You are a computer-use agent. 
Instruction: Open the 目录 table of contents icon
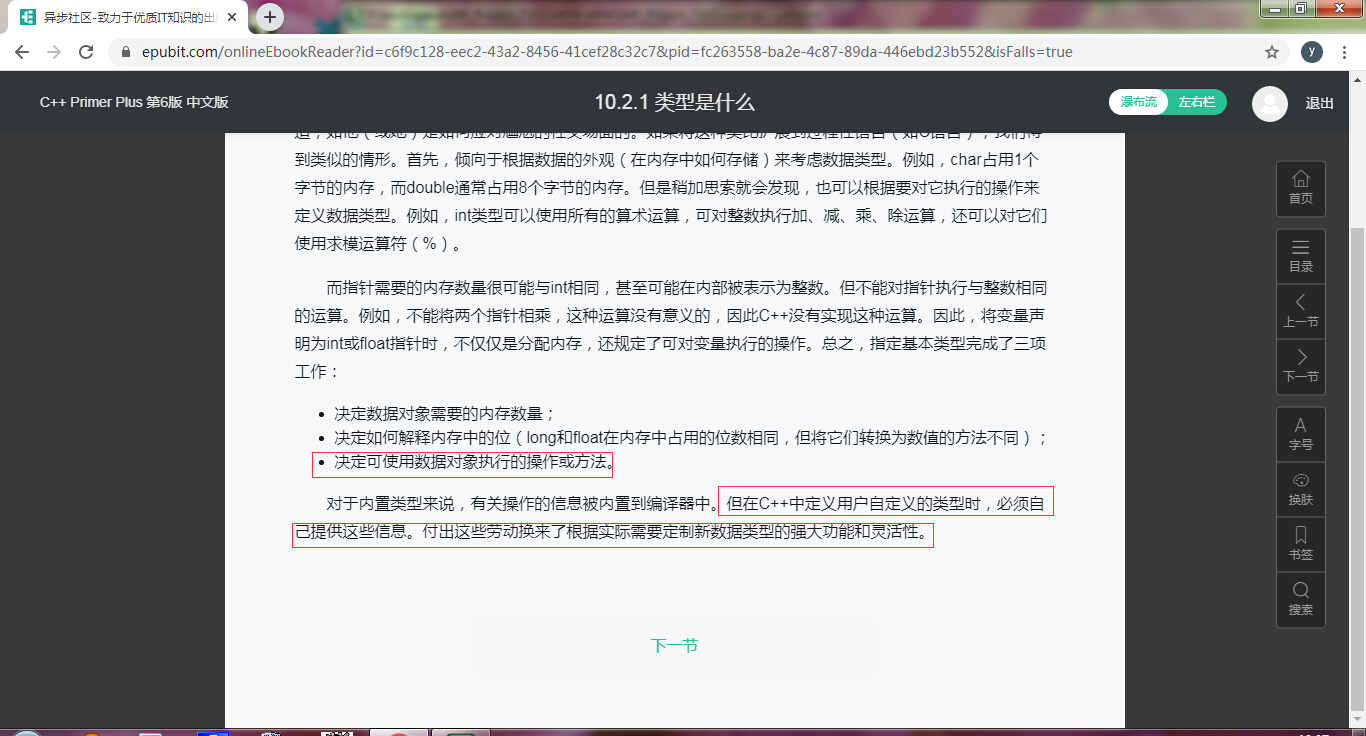(x=1300, y=255)
